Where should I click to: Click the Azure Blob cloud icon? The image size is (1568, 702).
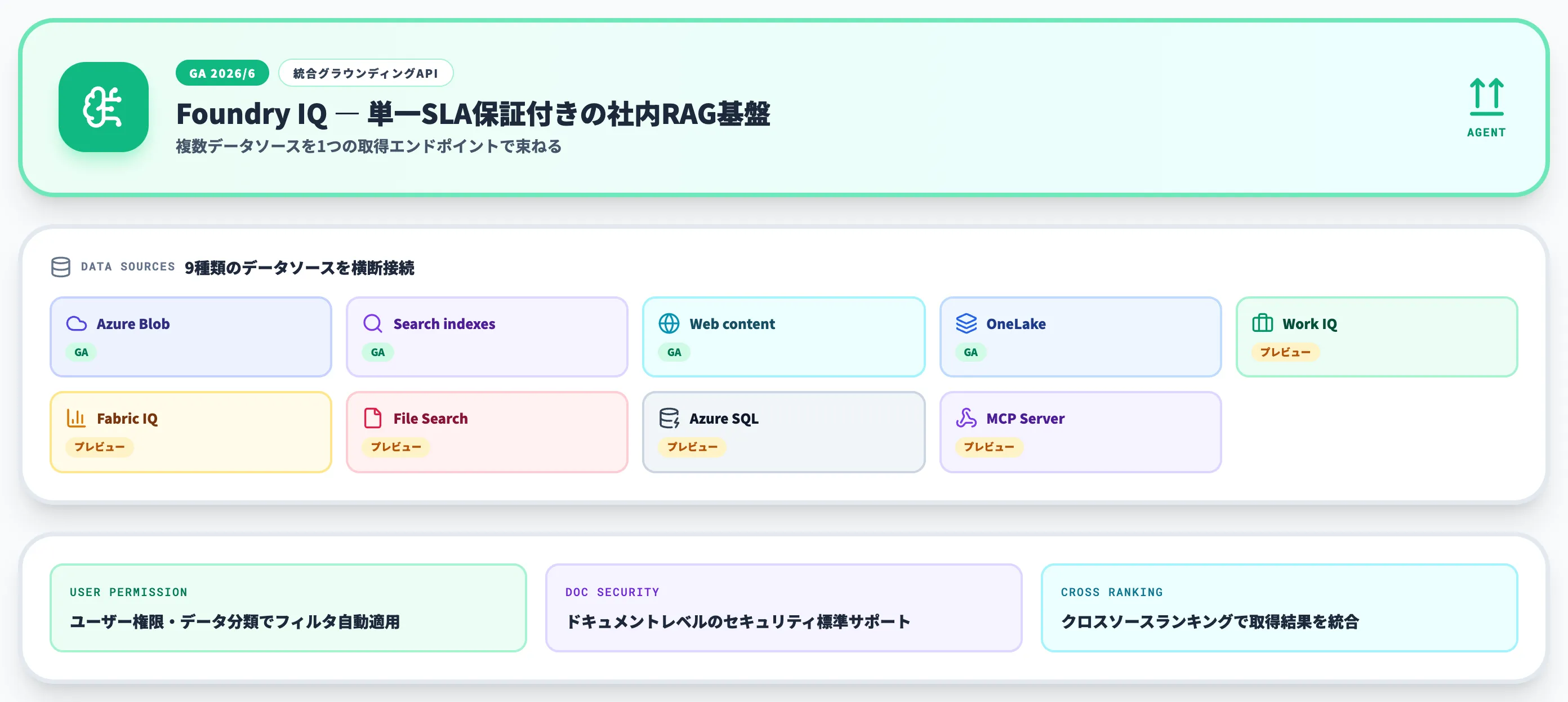tap(76, 323)
